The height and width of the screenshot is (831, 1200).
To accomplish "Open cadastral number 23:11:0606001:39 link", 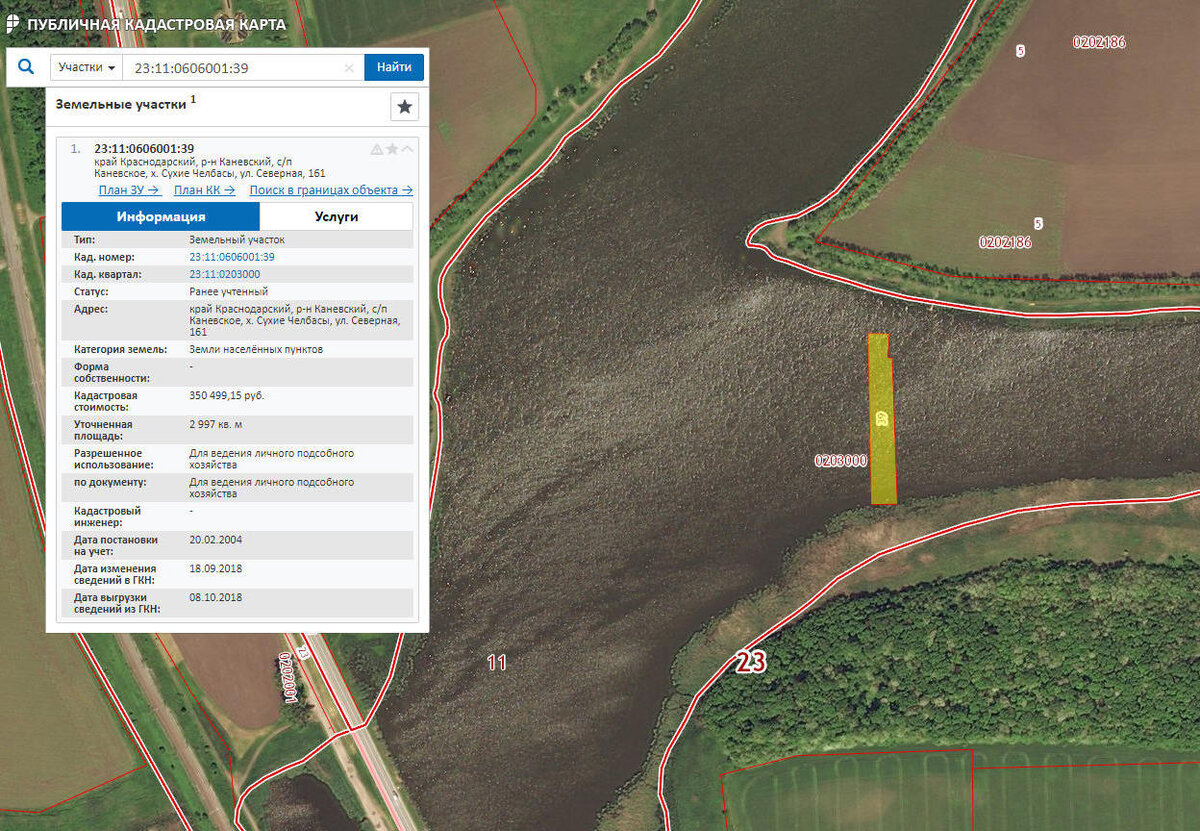I will [x=232, y=257].
